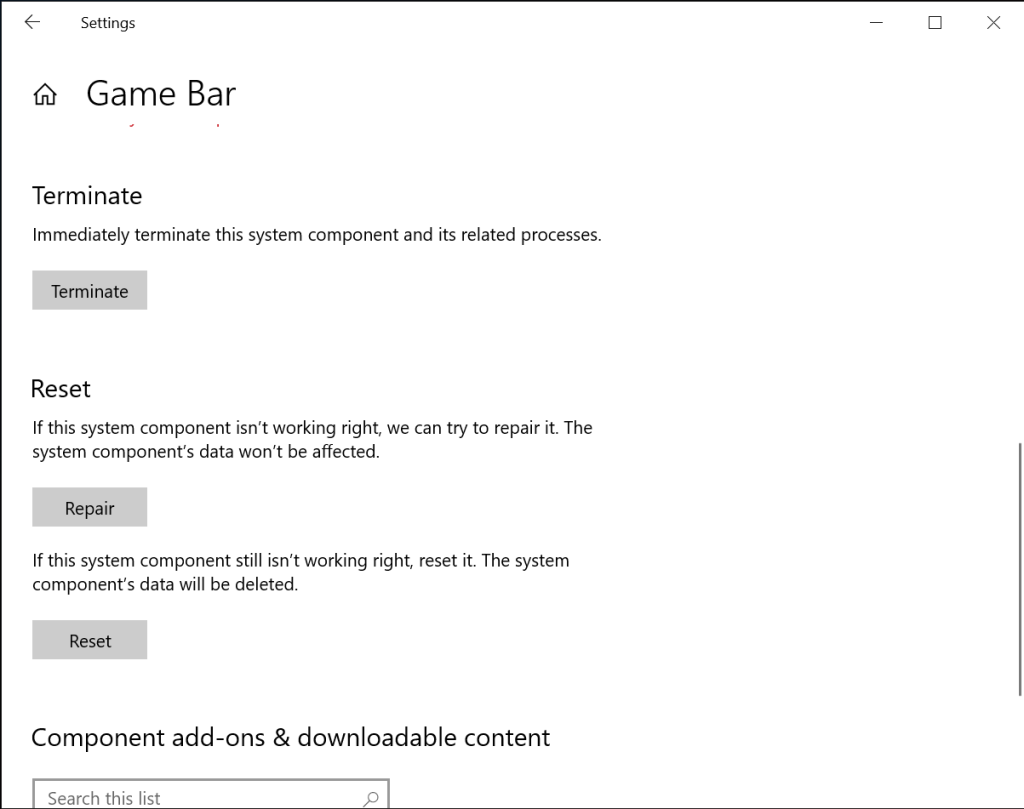Minimize the Settings window
1024x809 pixels.
876,23
